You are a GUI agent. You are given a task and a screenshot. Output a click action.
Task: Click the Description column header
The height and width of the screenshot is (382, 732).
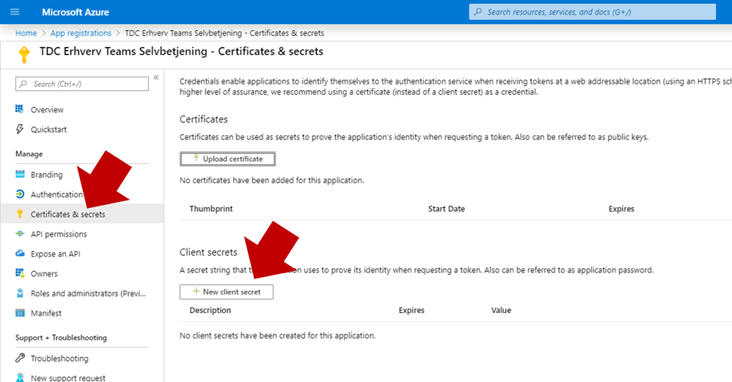[210, 310]
